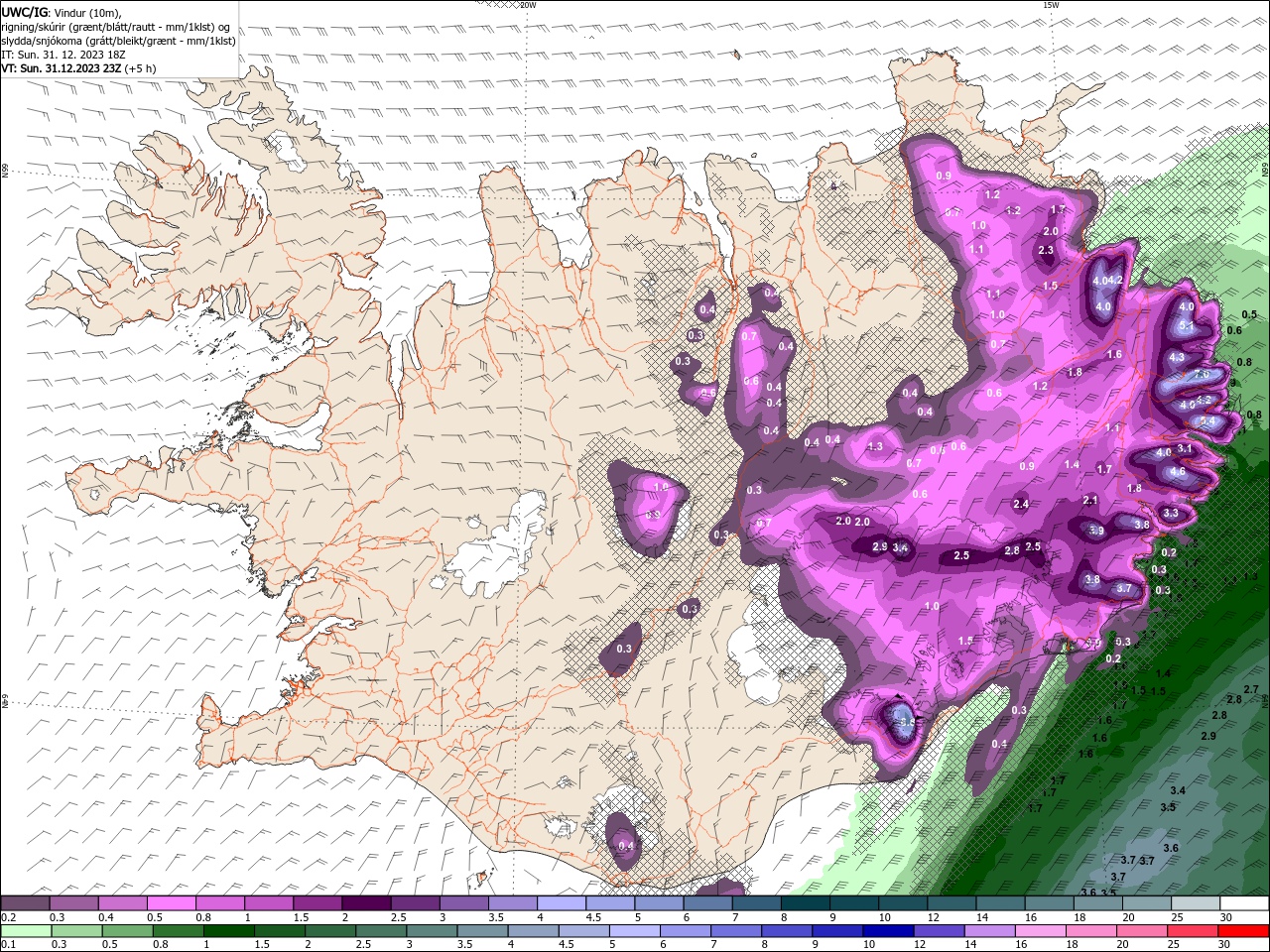Image resolution: width=1270 pixels, height=952 pixels.
Task: Click the dark teal 8–9 snow legend swatch
Action: click(805, 903)
